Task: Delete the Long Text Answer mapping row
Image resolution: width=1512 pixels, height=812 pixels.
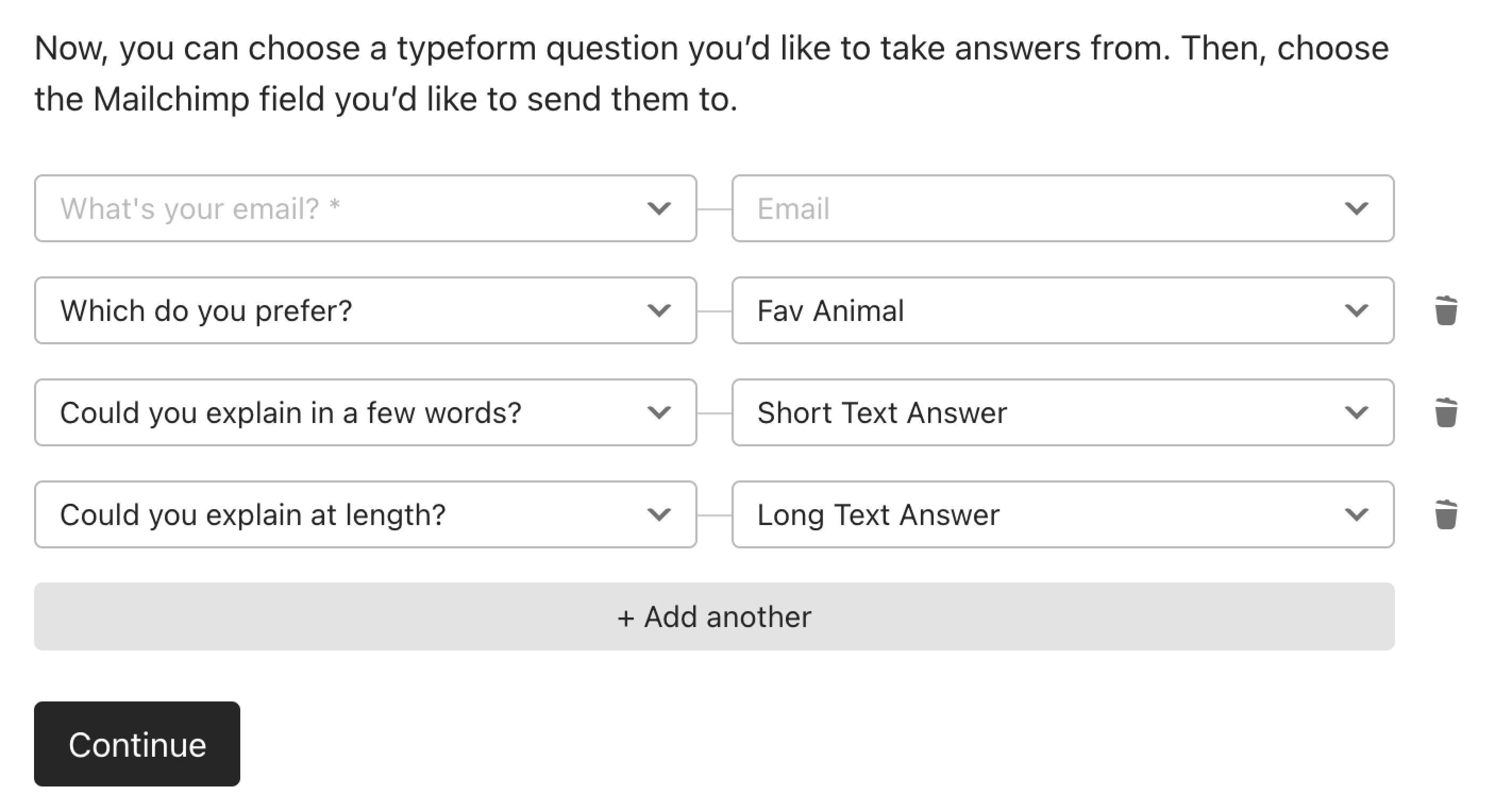Action: click(1446, 514)
